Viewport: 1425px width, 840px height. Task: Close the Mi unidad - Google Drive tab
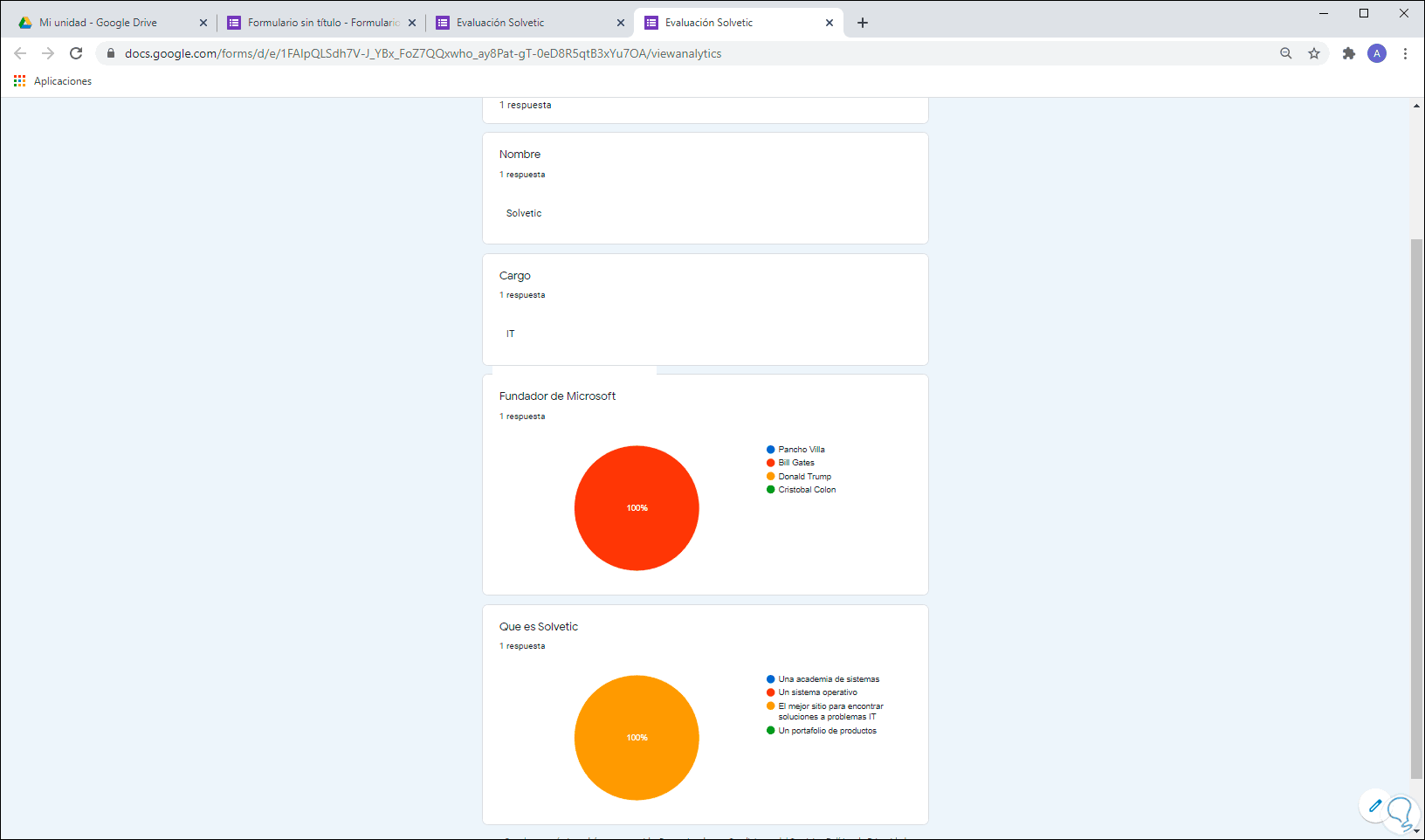click(203, 23)
